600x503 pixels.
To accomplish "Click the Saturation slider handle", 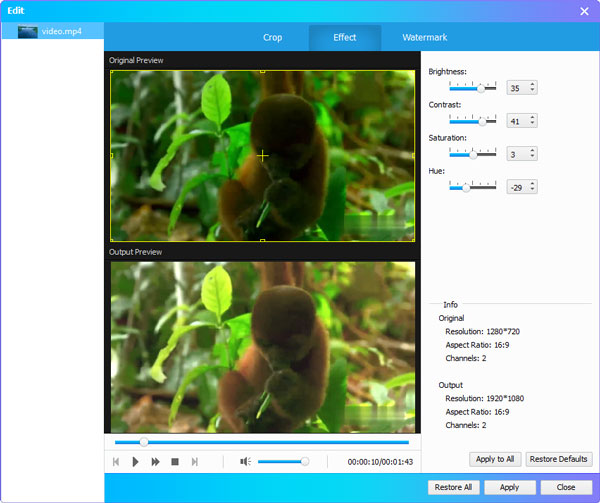I will pyautogui.click(x=473, y=155).
